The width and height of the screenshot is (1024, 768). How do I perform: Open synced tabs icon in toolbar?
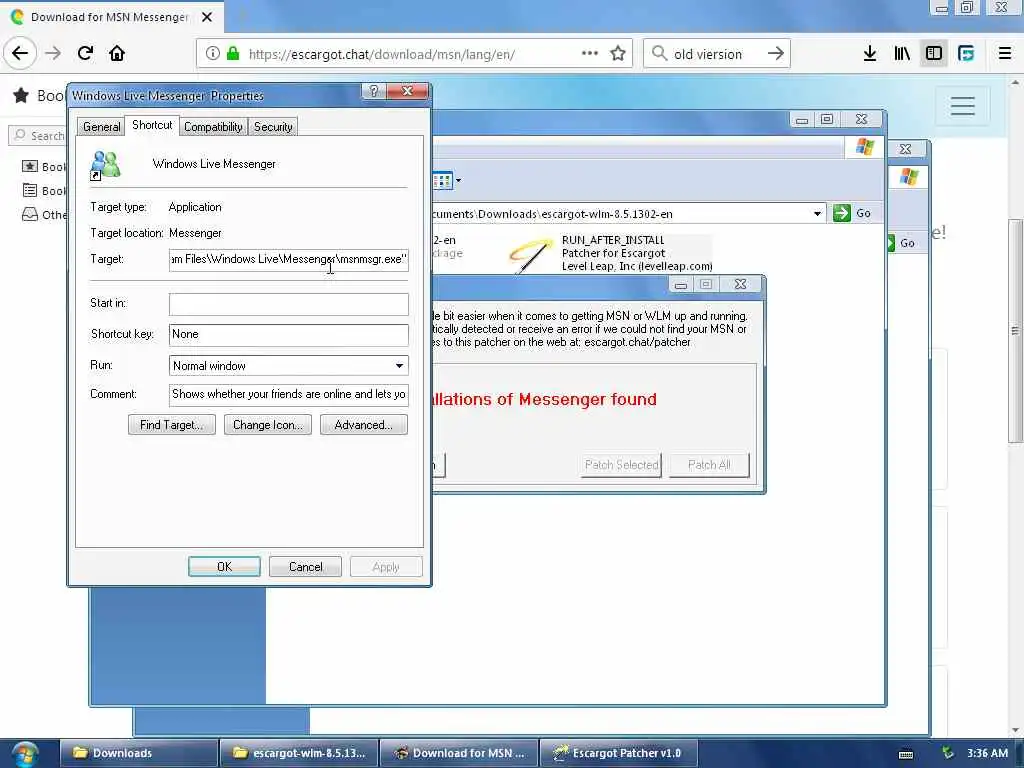click(x=966, y=53)
